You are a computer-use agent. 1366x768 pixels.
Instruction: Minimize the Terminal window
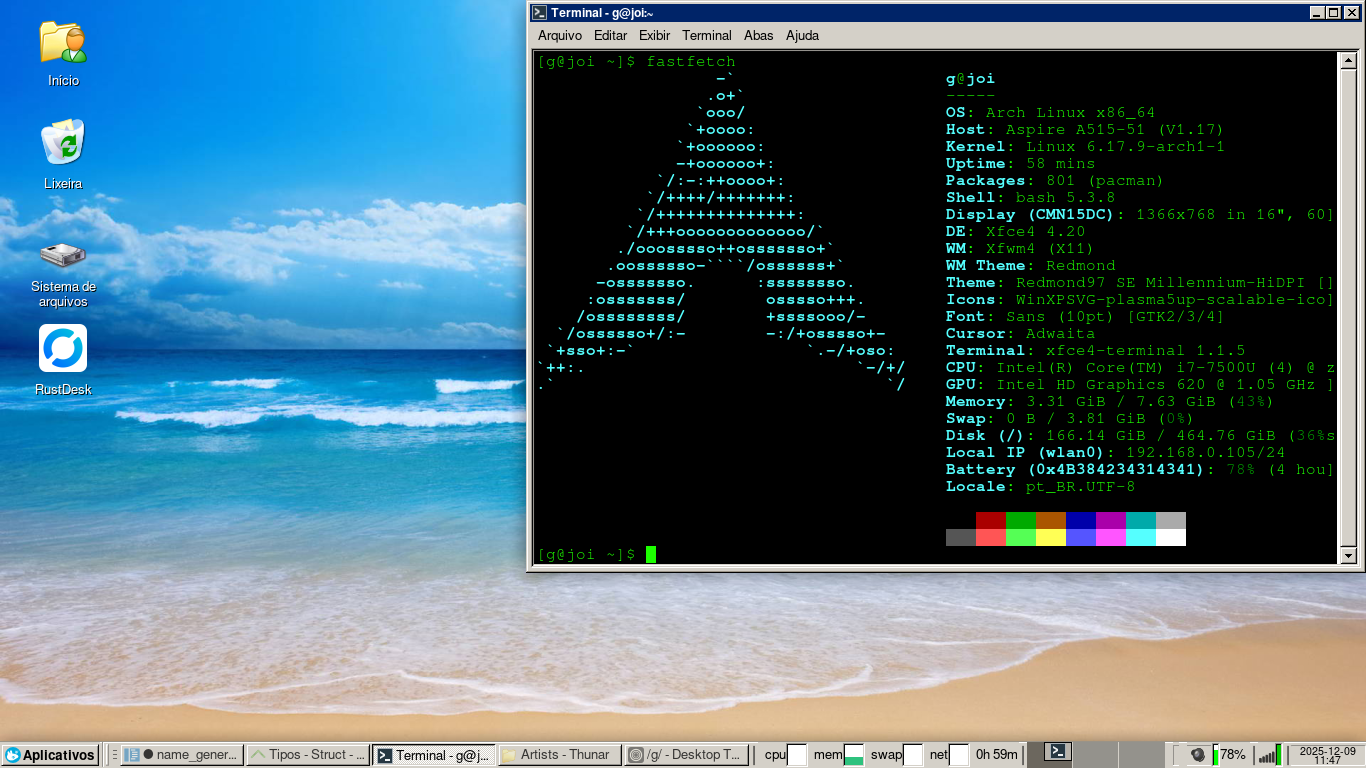(1318, 13)
